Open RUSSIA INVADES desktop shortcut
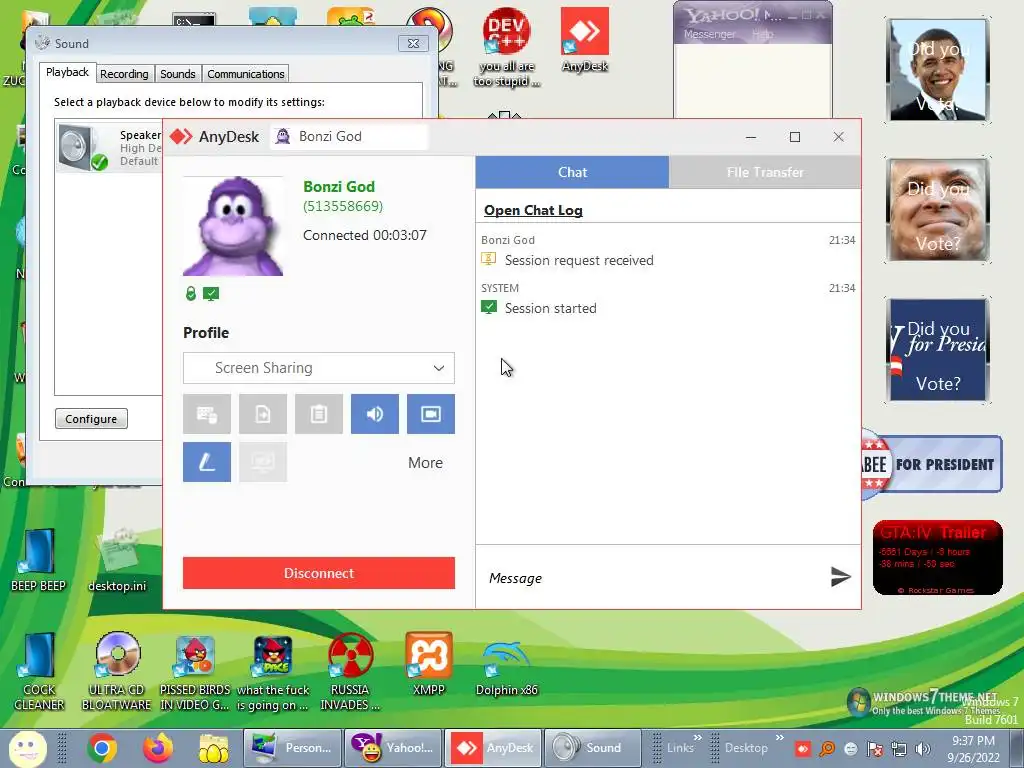 [350, 671]
